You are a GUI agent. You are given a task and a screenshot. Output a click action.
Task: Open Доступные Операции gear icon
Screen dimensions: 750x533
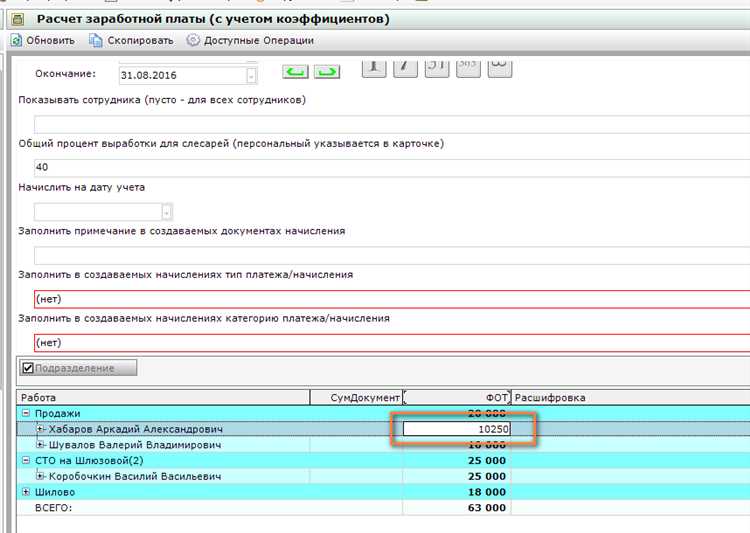tap(193, 40)
